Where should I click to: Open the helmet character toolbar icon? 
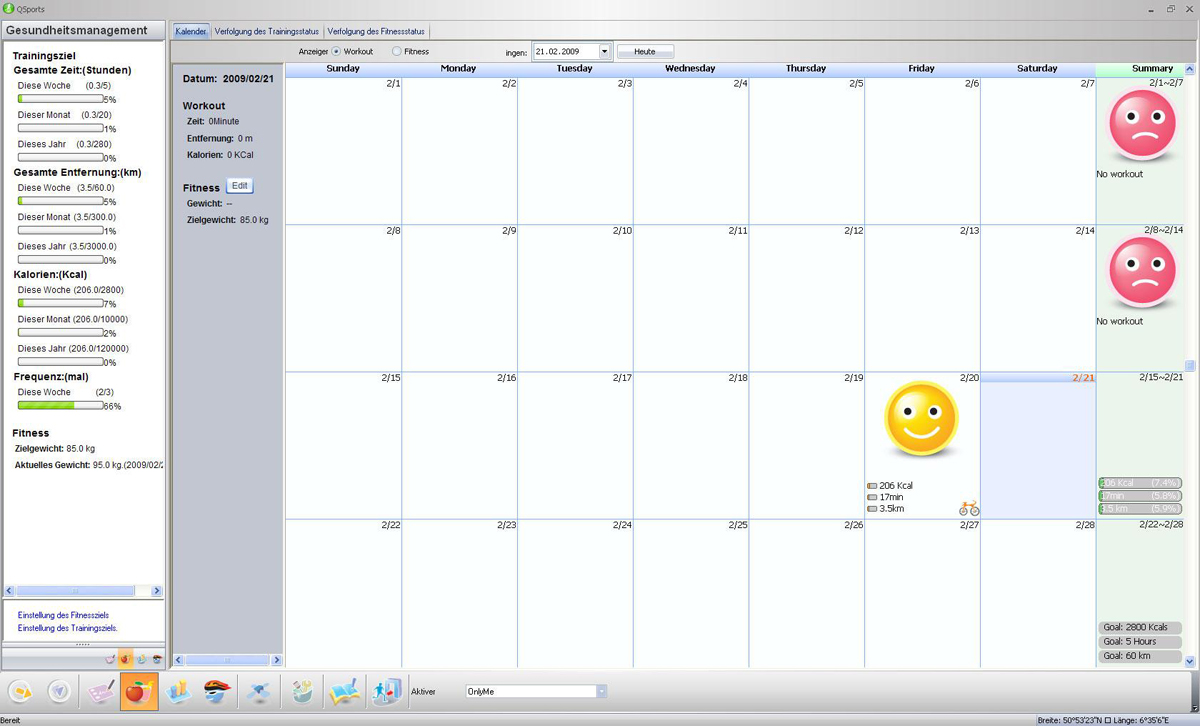pos(217,691)
